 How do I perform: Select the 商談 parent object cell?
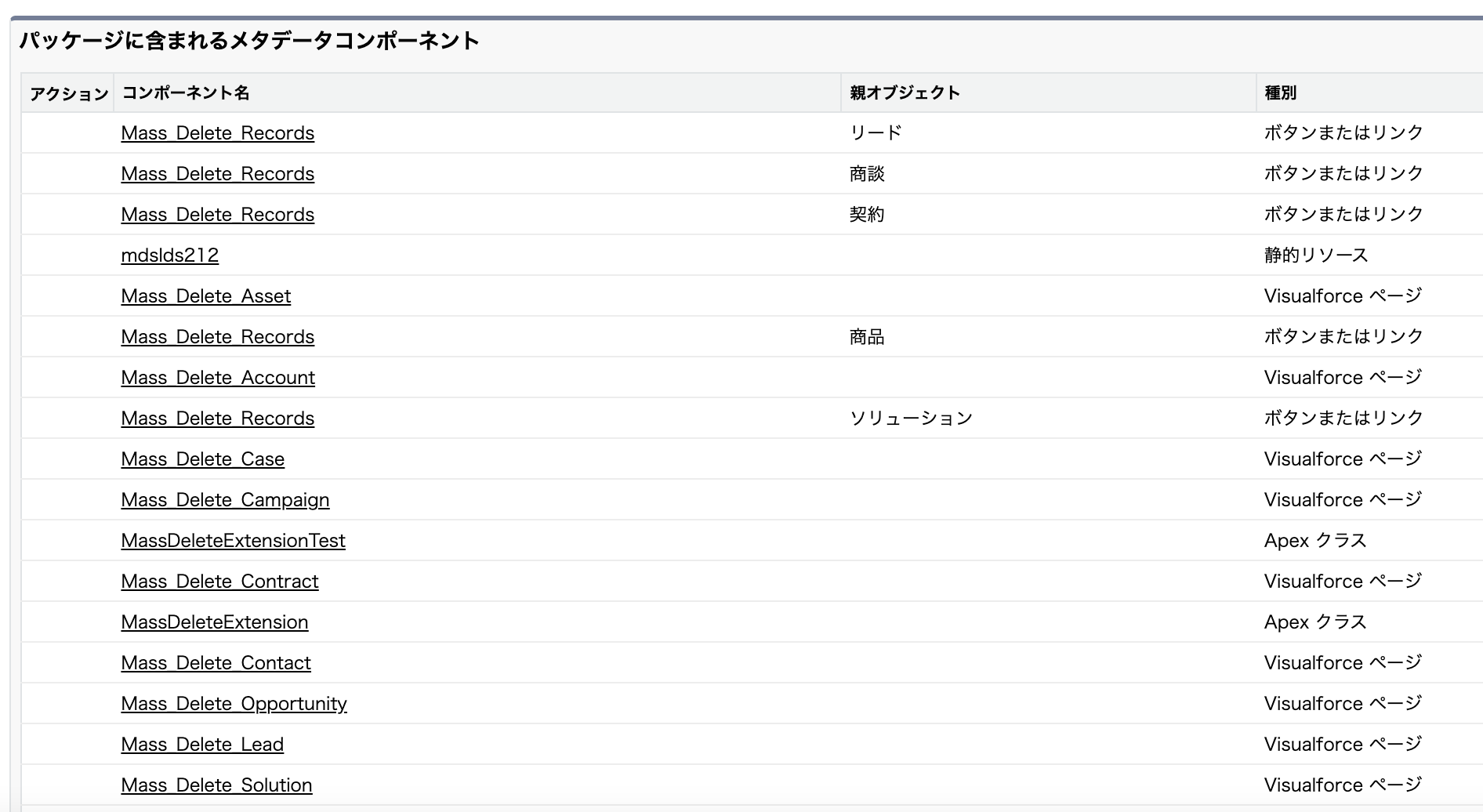(867, 174)
